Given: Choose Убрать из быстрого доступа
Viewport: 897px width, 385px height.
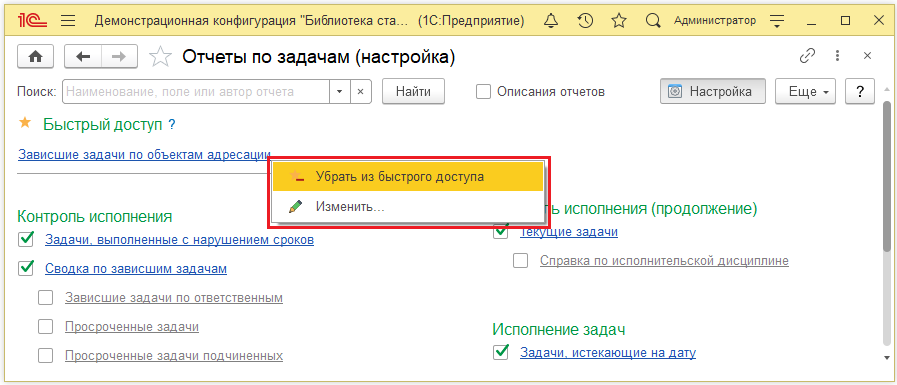Looking at the screenshot, I should pyautogui.click(x=408, y=177).
